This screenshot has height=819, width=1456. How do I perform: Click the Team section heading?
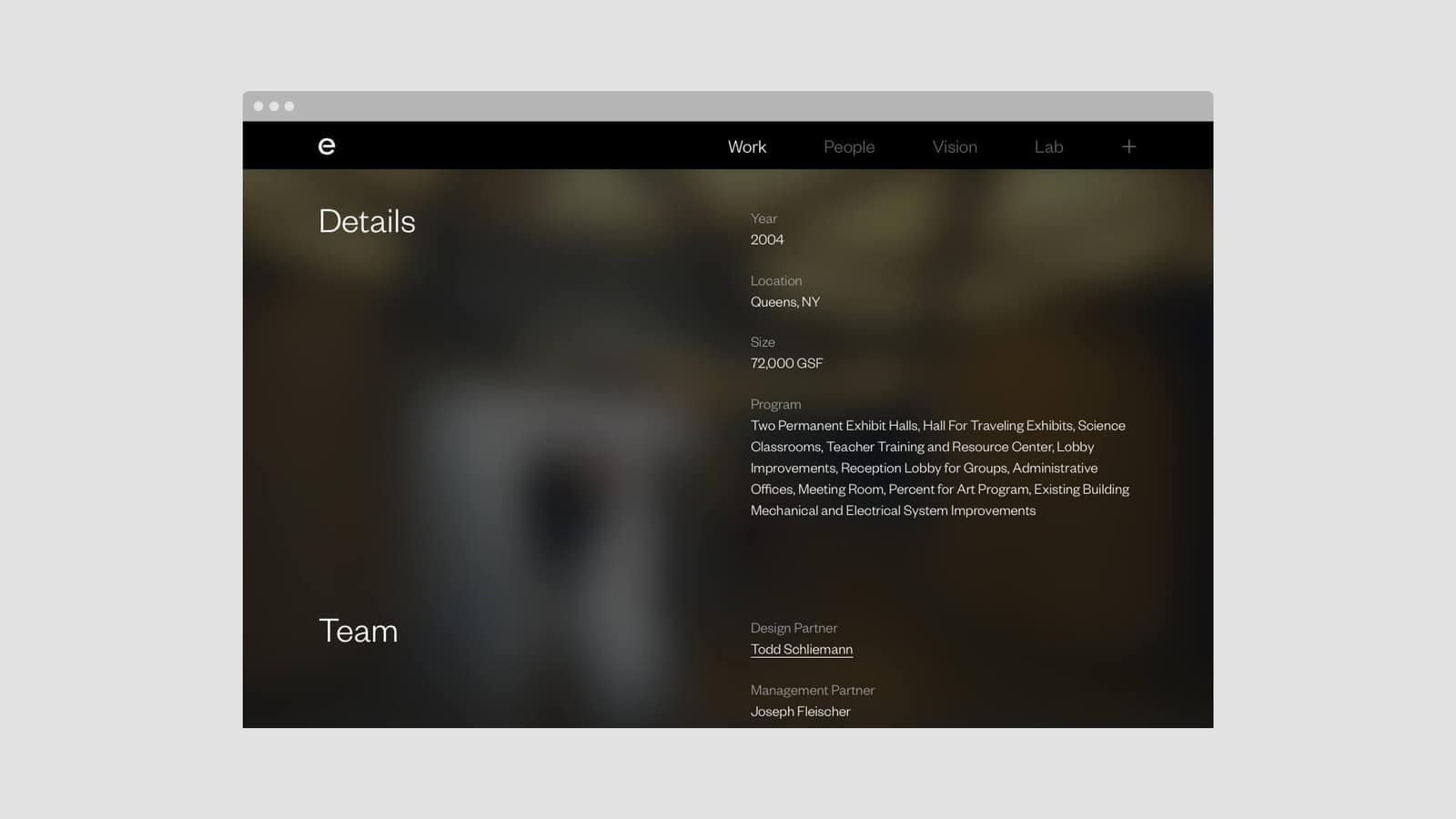point(358,630)
